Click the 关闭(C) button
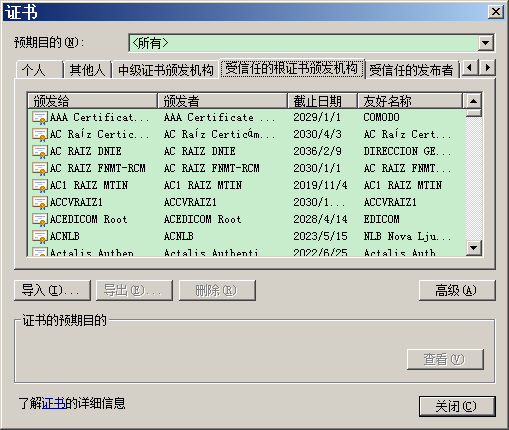This screenshot has width=509, height=430. pos(457,406)
